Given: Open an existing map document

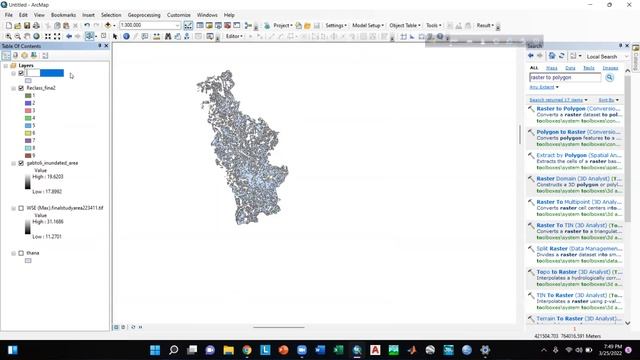Looking at the screenshot, I should click(x=18, y=25).
